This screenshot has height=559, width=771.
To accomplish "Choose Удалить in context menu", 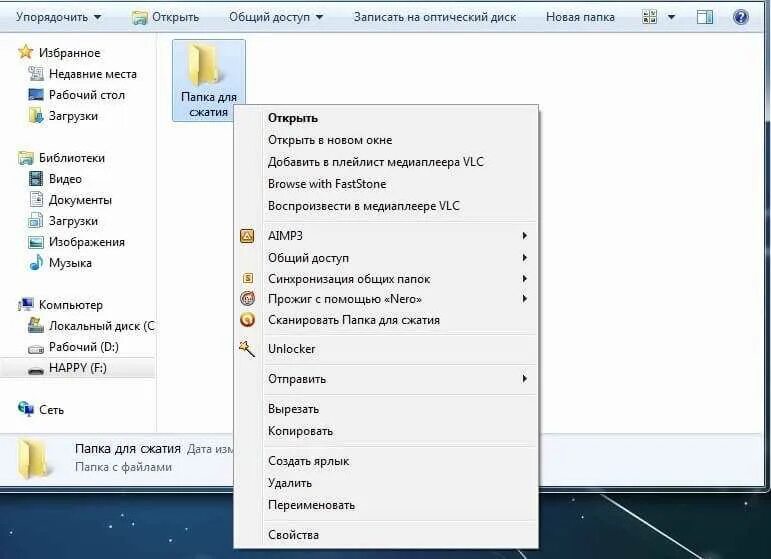I will click(x=290, y=483).
